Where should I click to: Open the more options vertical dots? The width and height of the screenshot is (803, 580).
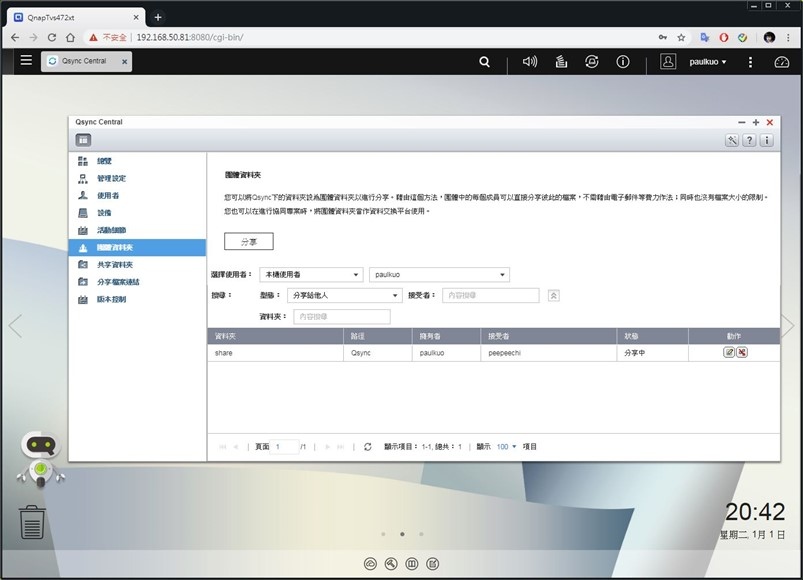[x=750, y=62]
